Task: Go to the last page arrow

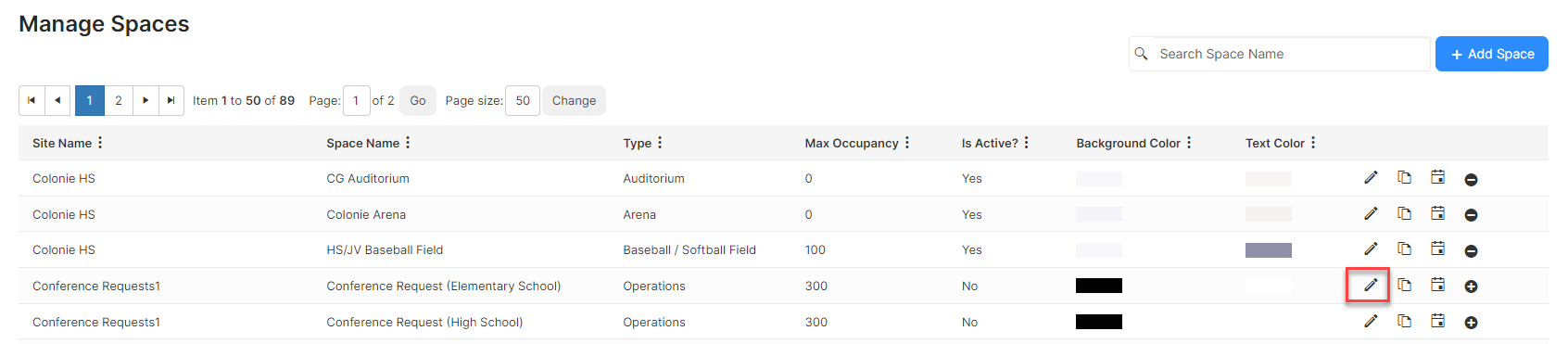Action: click(171, 101)
